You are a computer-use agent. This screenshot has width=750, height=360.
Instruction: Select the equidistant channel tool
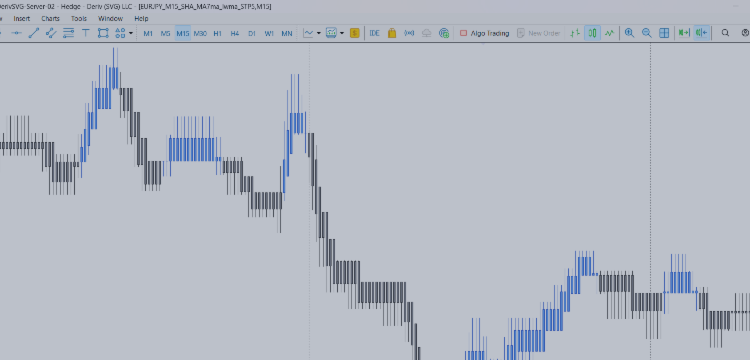pos(51,33)
